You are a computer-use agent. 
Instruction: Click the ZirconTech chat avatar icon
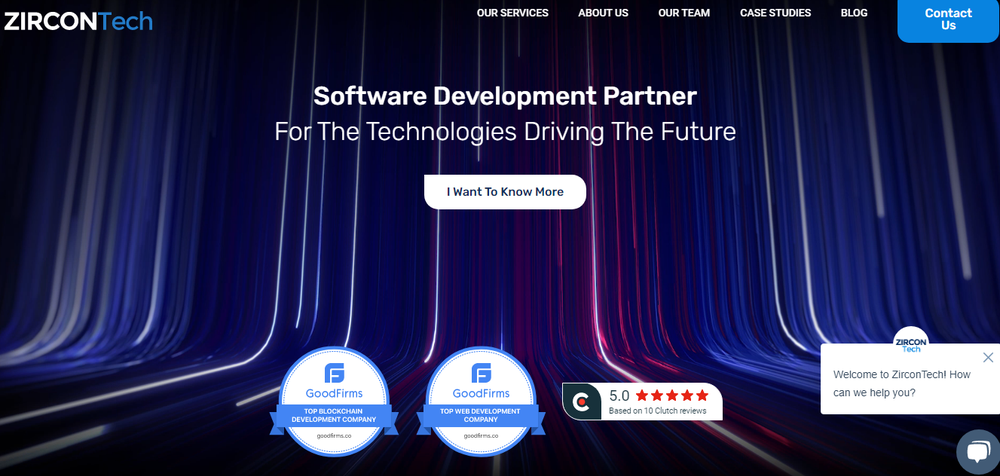click(x=911, y=343)
